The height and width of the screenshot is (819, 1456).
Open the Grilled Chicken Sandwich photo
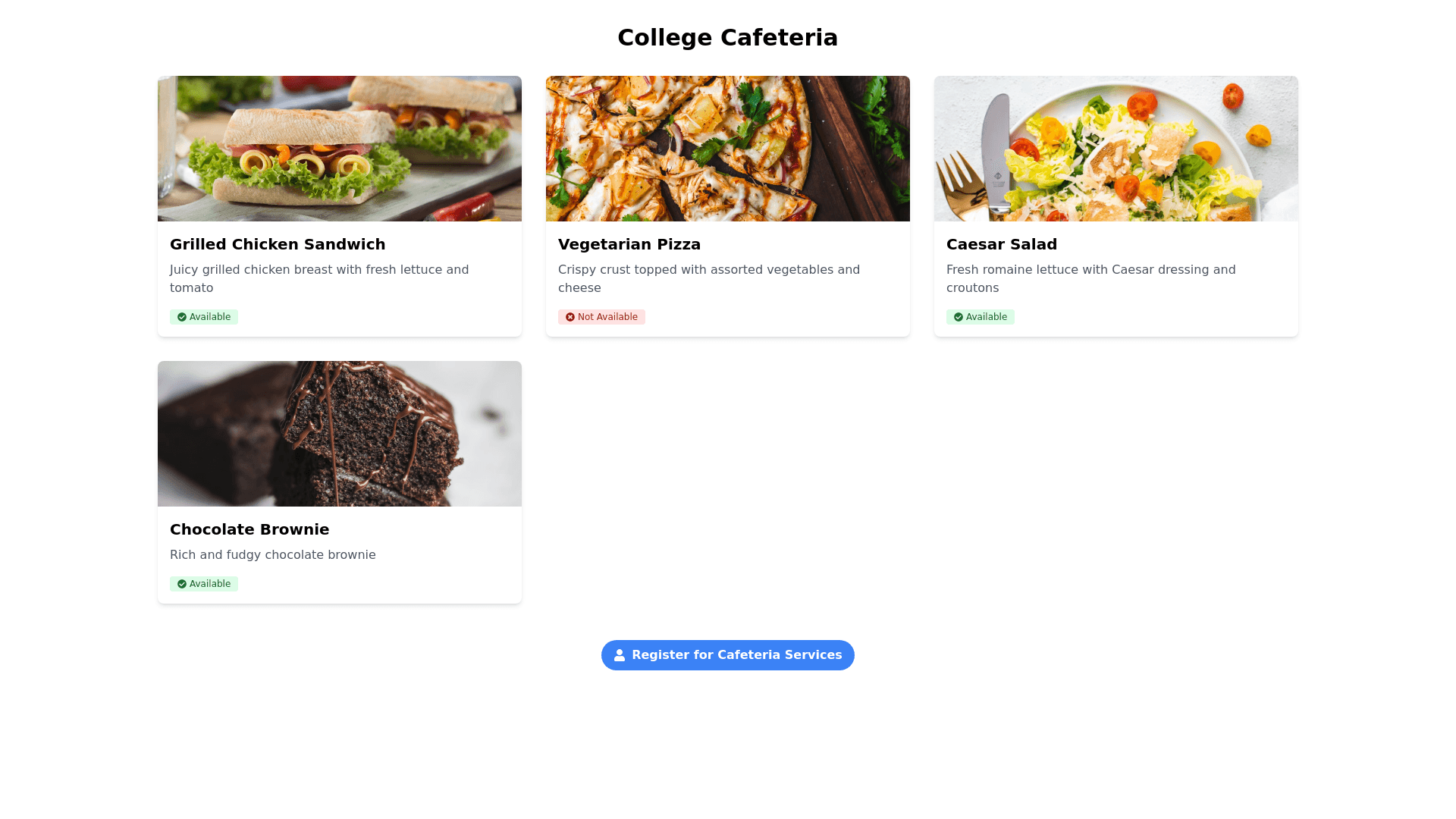(340, 149)
